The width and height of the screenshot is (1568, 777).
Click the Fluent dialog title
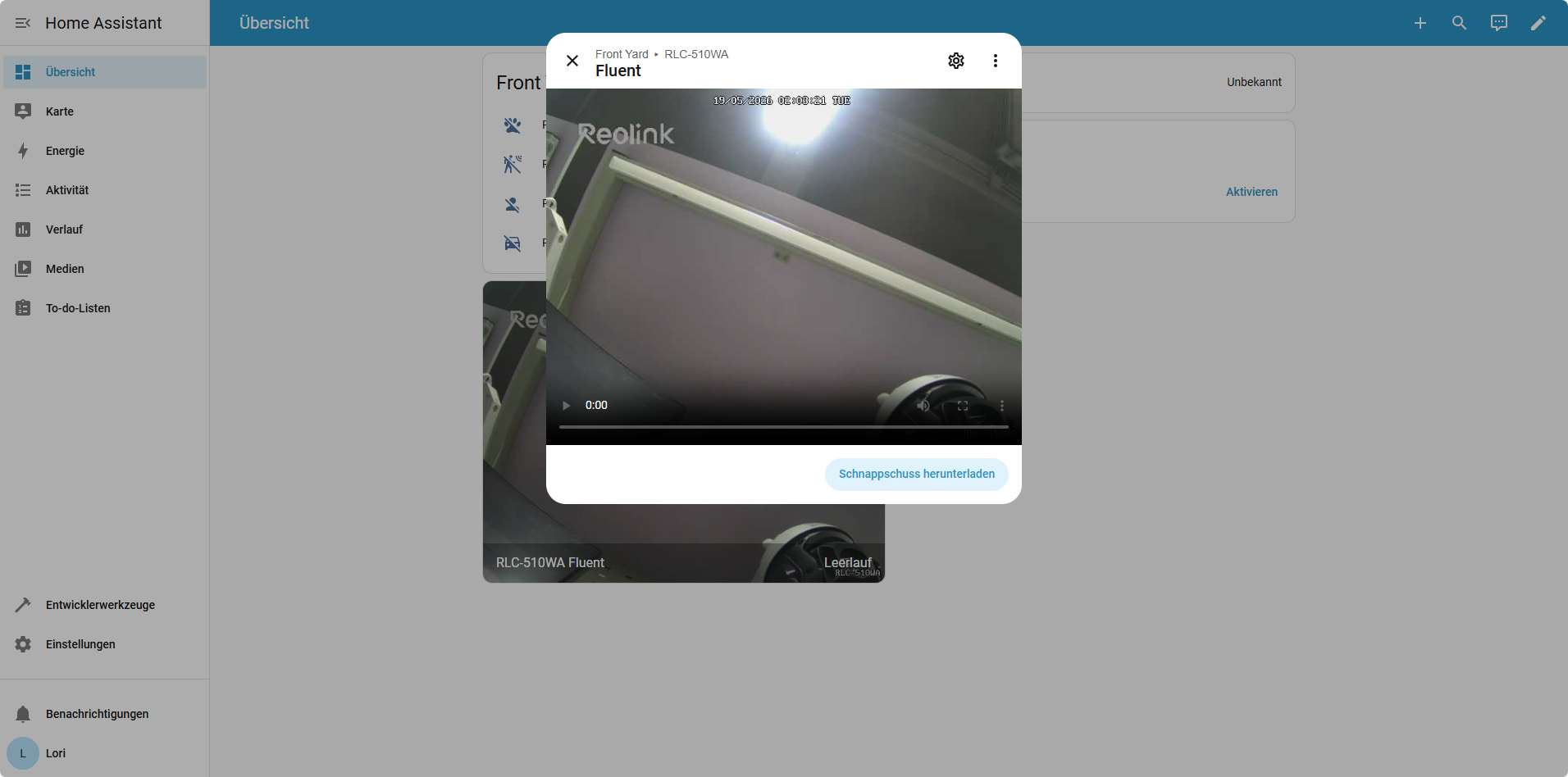618,70
